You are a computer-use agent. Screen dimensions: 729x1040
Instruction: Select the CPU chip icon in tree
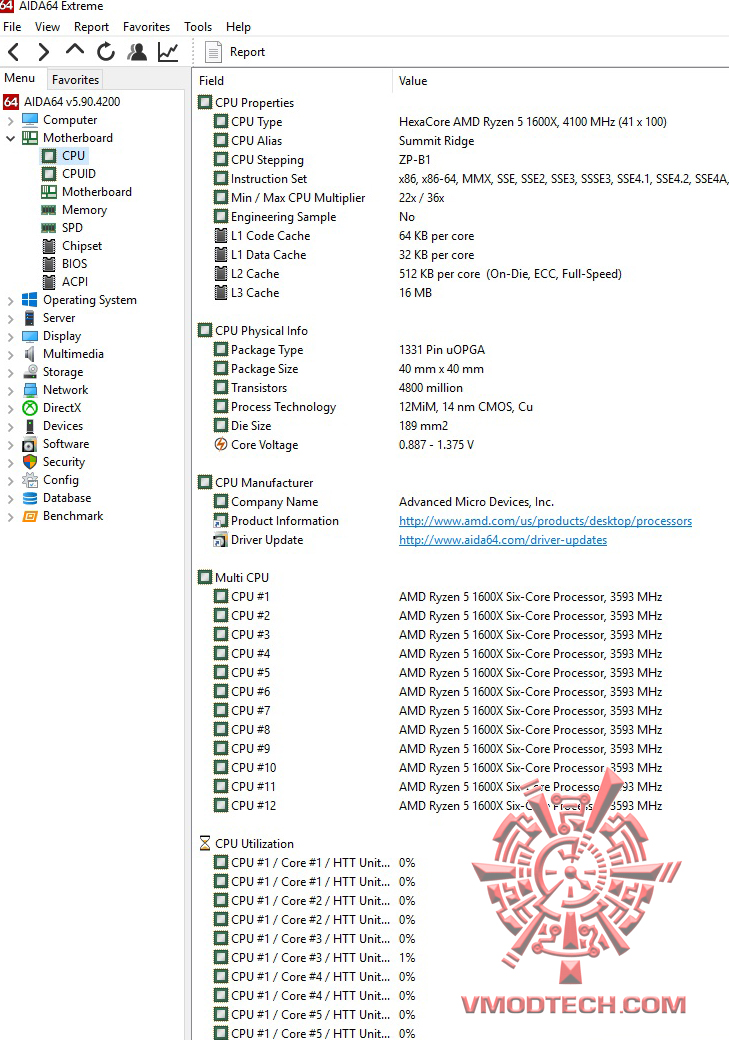[x=49, y=156]
